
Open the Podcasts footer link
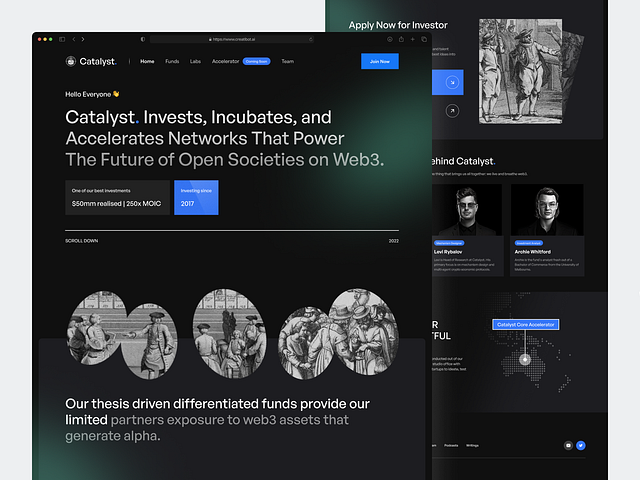click(x=451, y=445)
